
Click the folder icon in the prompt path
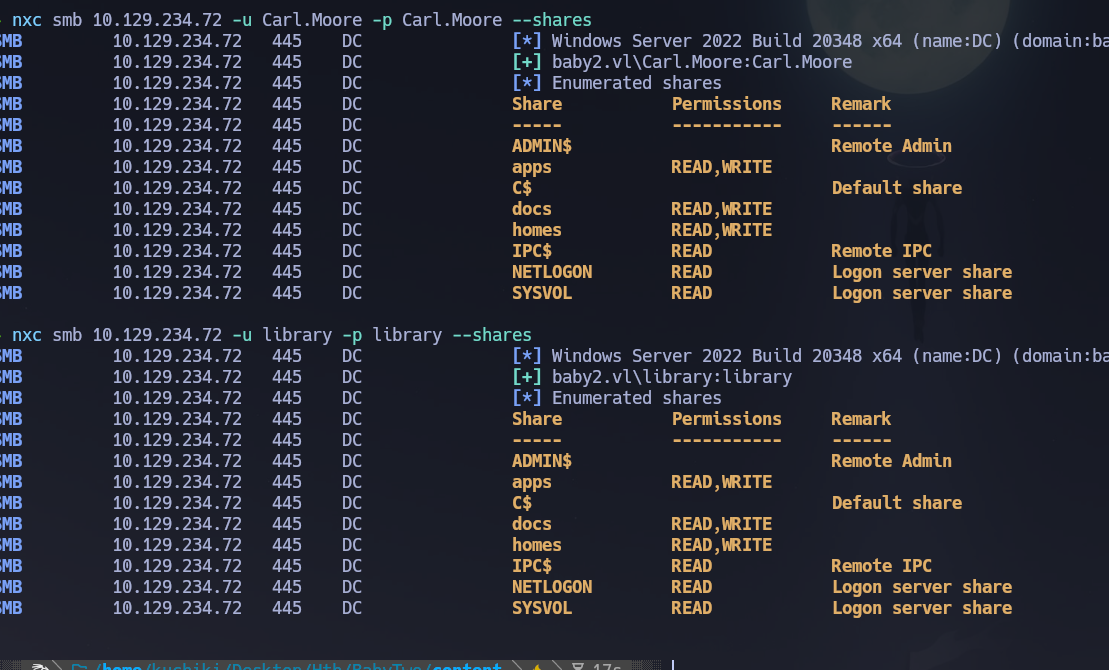pyautogui.click(x=79, y=666)
